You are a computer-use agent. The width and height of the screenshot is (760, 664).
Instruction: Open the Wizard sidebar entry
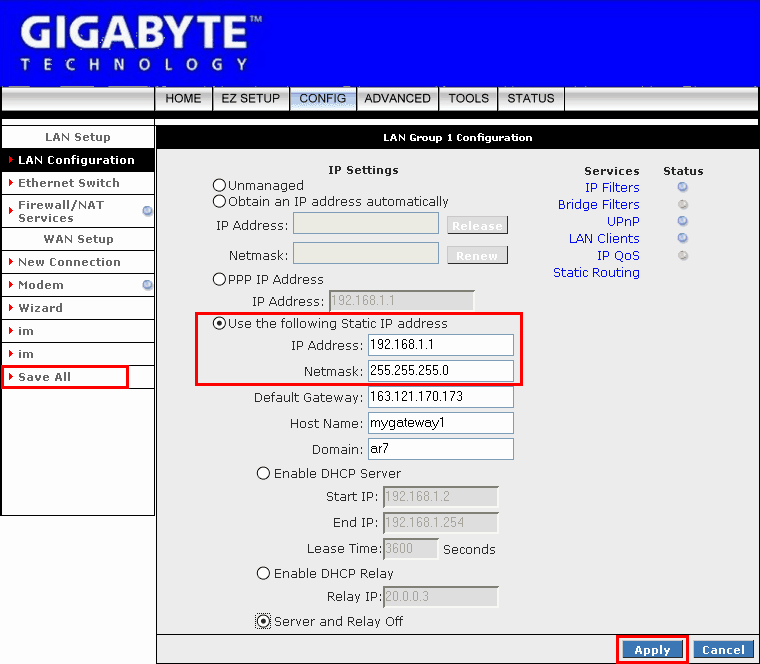click(x=78, y=308)
